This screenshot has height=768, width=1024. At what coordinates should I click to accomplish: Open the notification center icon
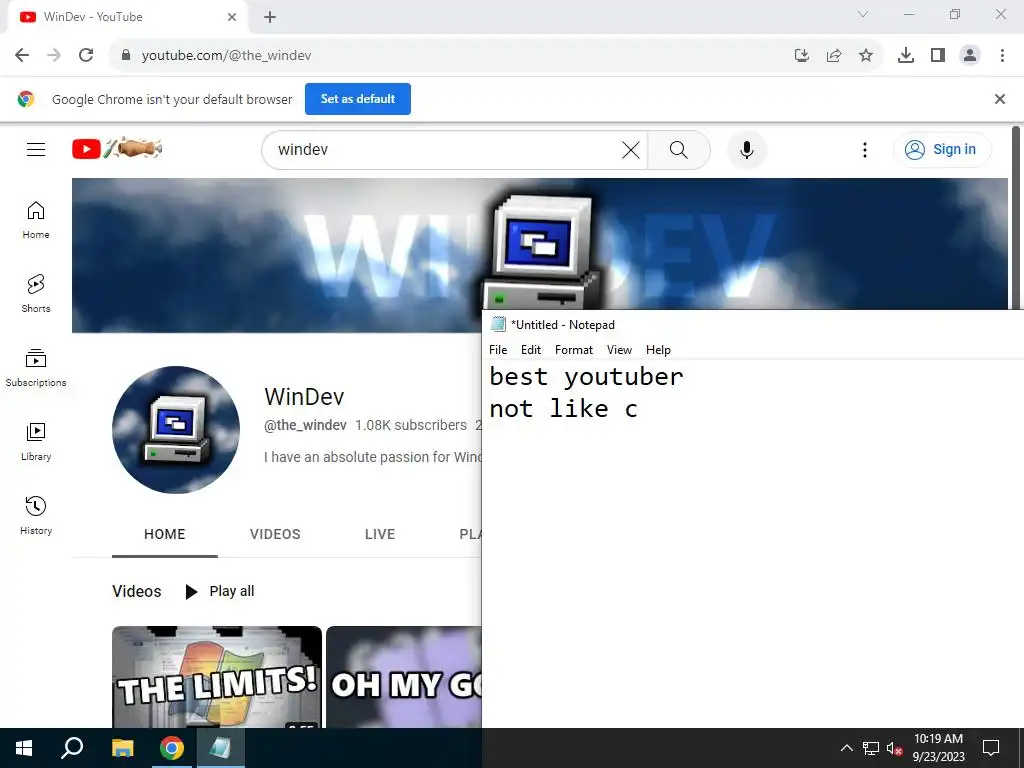pyautogui.click(x=991, y=748)
